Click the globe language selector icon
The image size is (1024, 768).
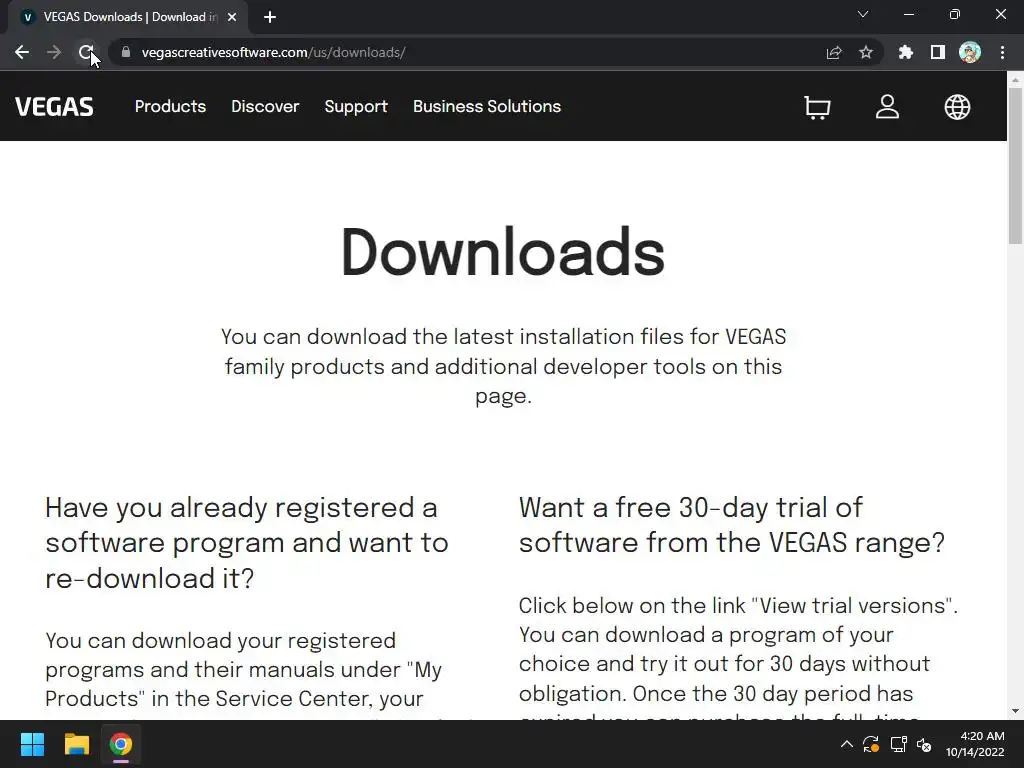957,107
